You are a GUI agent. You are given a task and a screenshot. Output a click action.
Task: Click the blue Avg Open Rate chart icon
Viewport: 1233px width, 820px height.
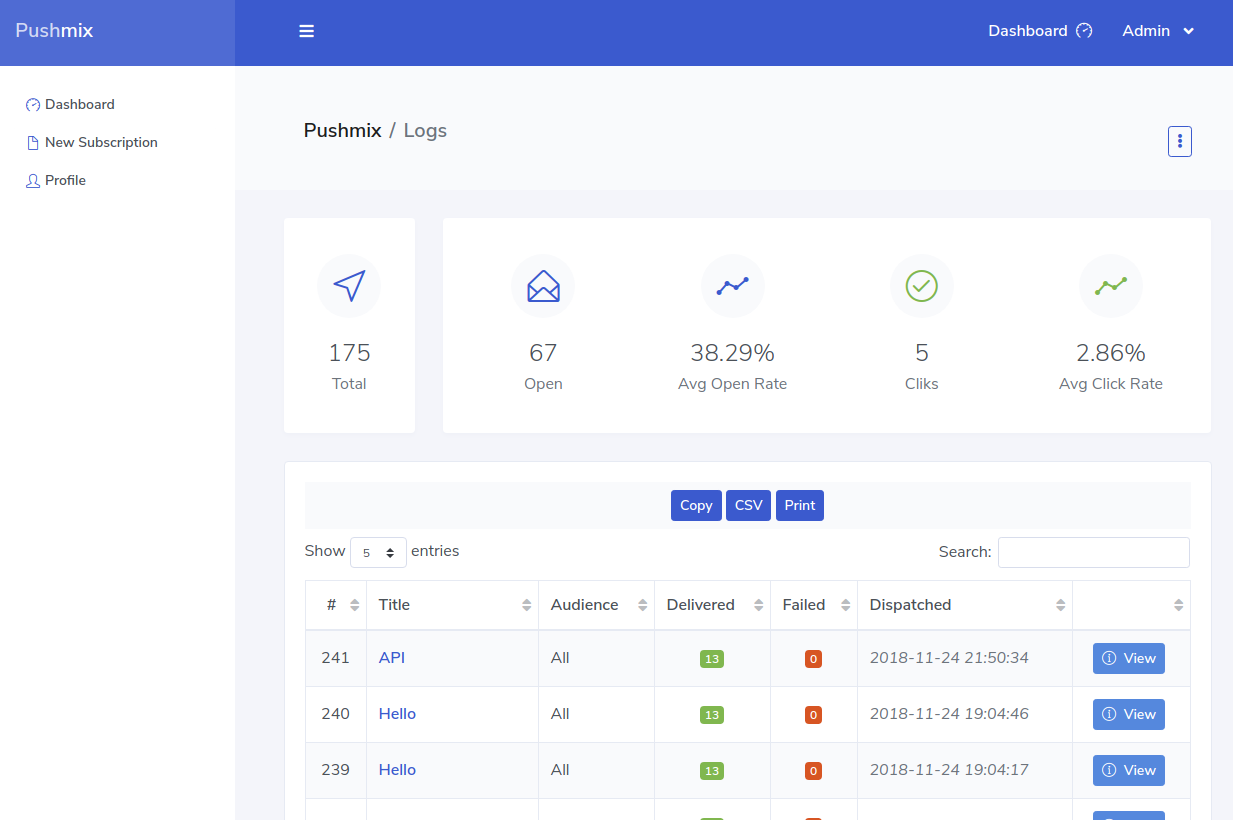point(733,286)
